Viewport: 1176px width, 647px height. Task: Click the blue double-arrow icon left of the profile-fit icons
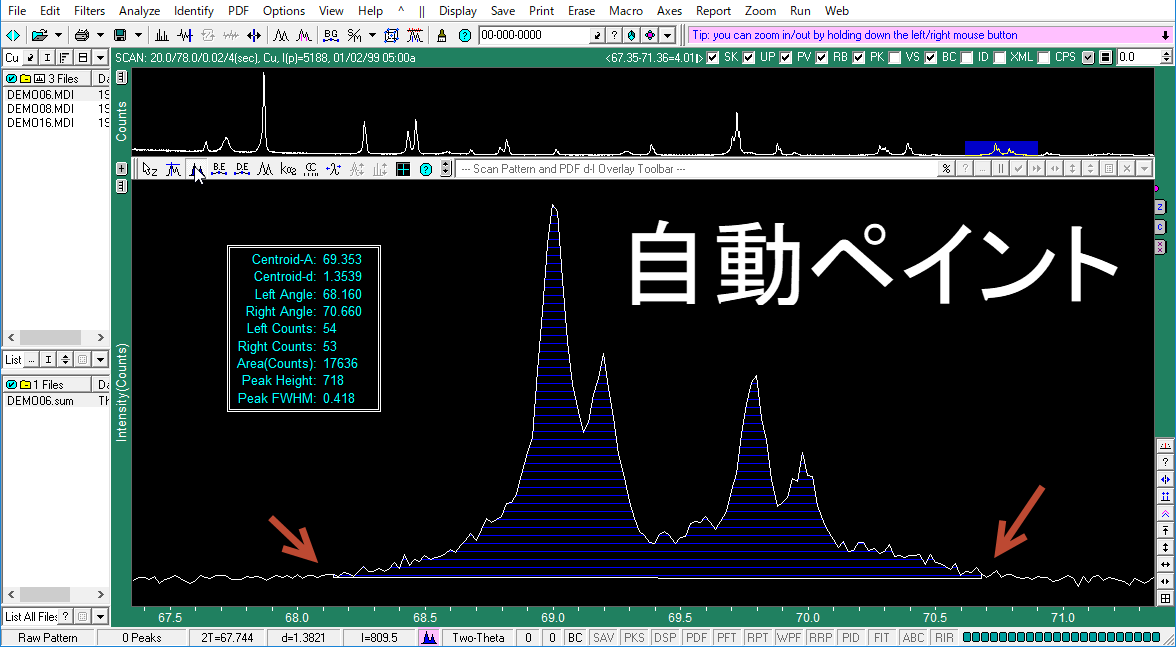point(254,35)
